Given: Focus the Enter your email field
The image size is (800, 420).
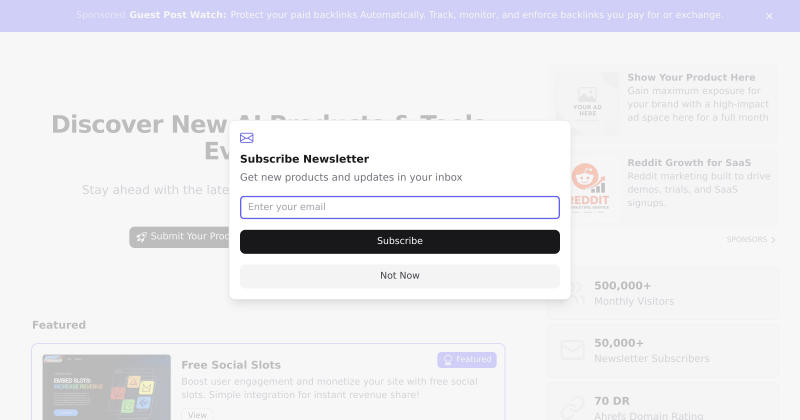Looking at the screenshot, I should [x=399, y=207].
